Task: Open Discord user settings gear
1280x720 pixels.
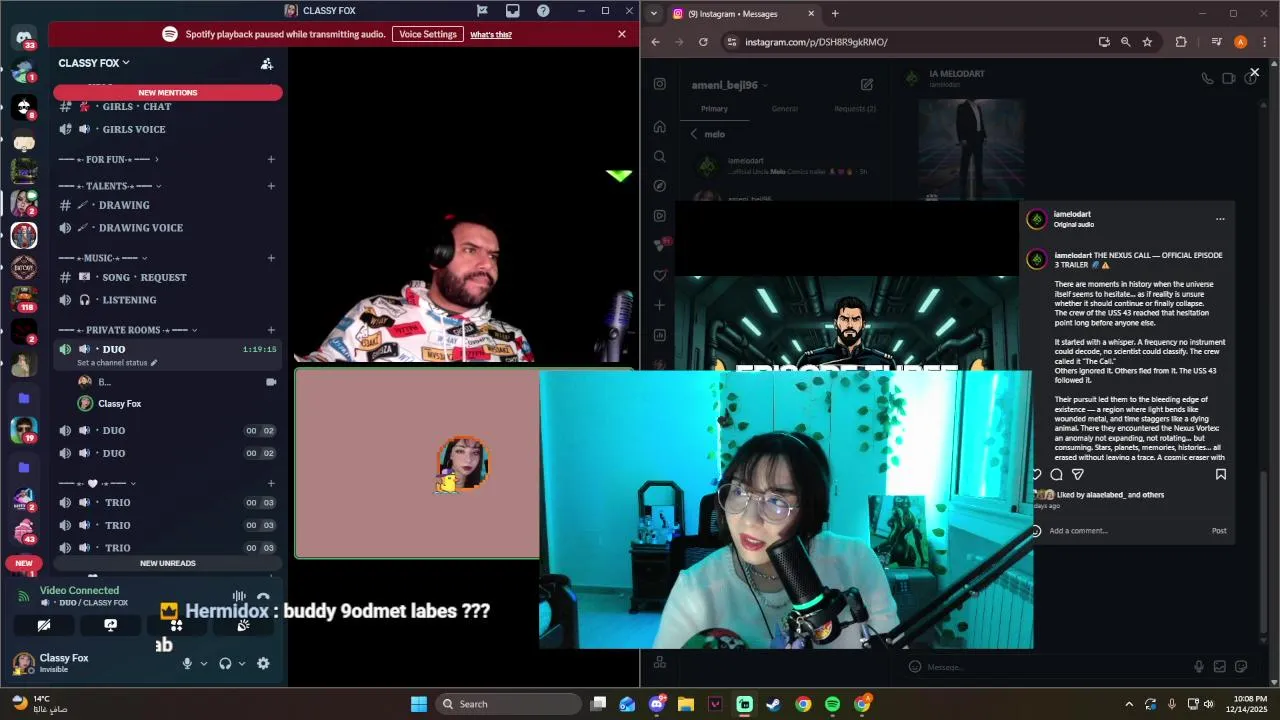Action: pos(263,663)
